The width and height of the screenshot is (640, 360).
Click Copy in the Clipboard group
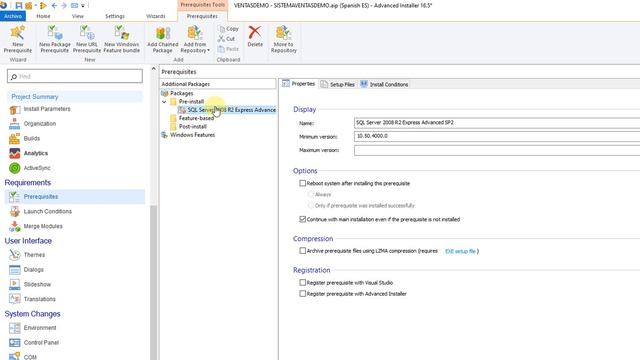pyautogui.click(x=228, y=29)
